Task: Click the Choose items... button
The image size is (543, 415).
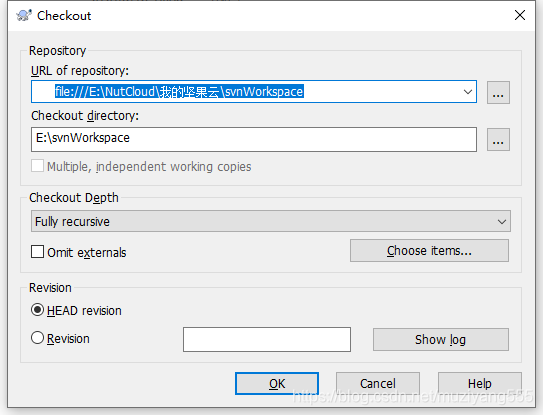Action: coord(429,250)
